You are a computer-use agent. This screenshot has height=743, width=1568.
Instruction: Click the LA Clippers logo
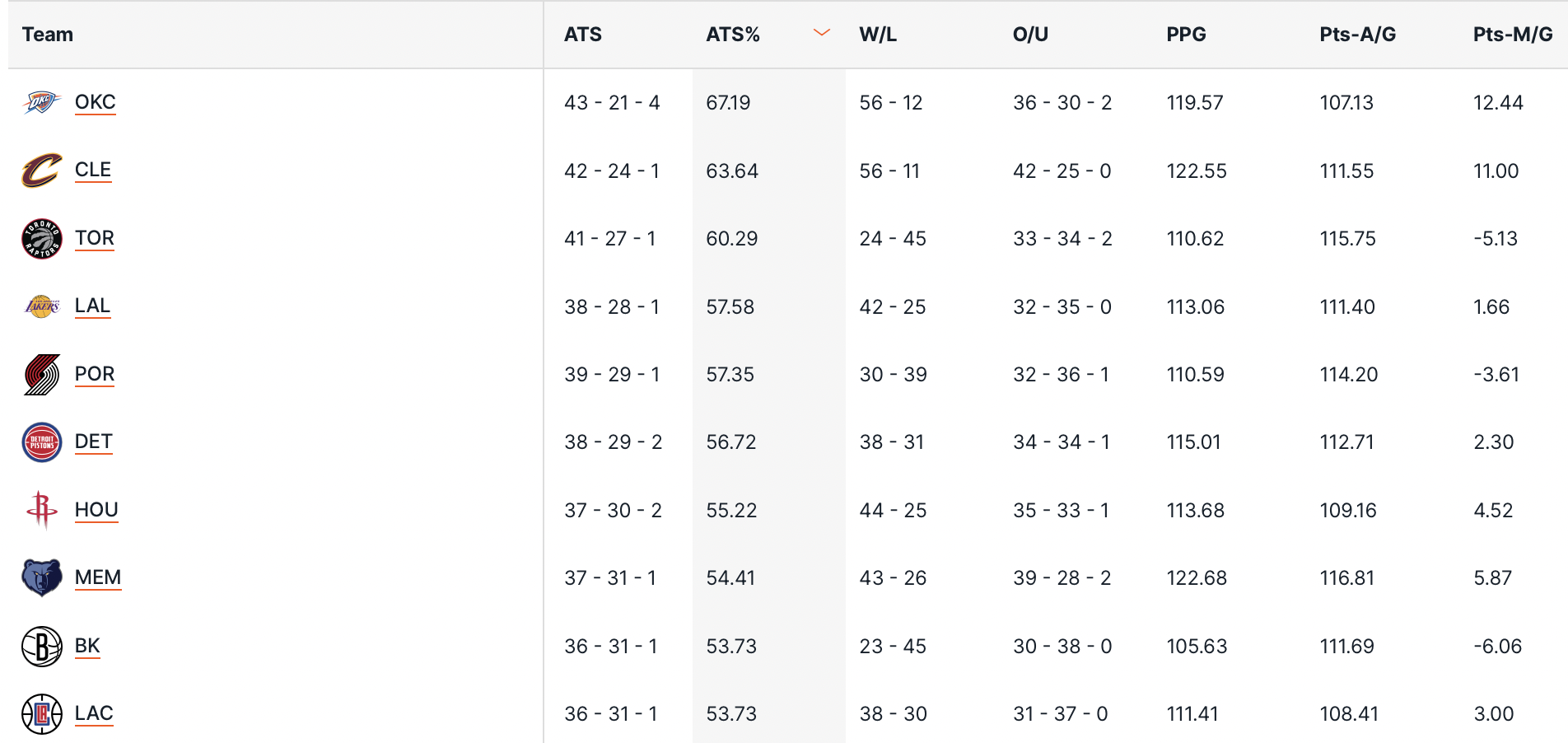(42, 714)
